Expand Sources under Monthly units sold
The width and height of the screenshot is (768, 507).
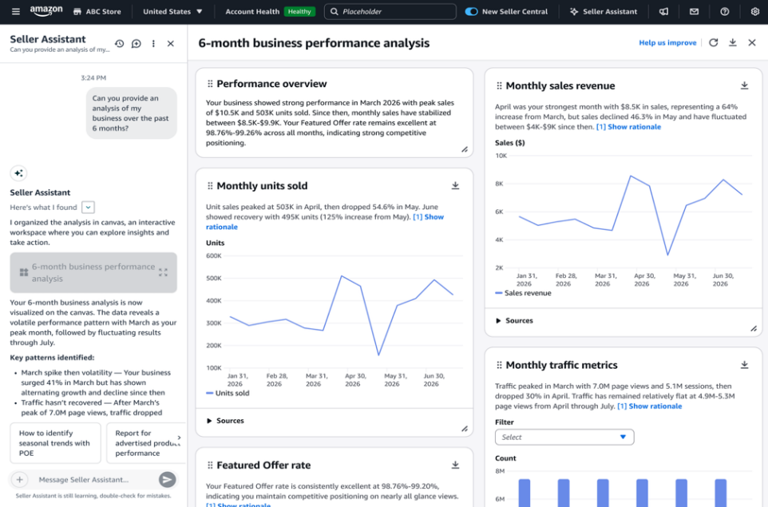click(225, 420)
